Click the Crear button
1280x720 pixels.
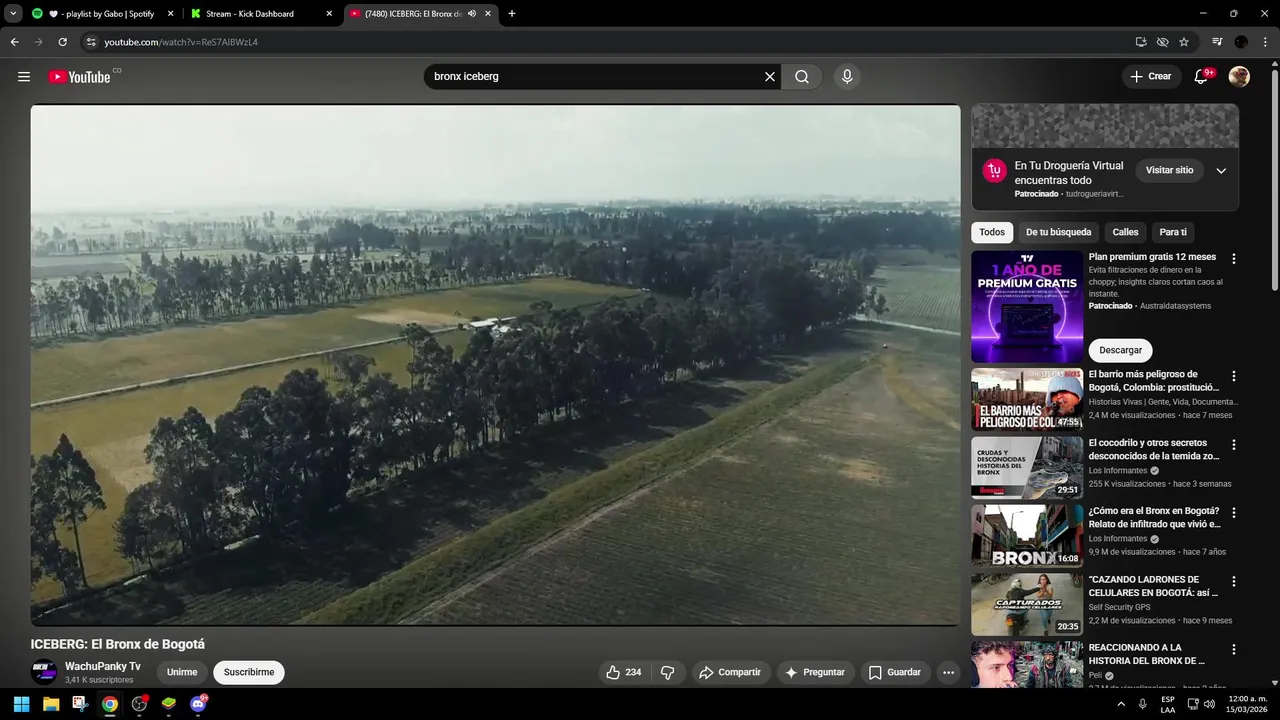1151,76
